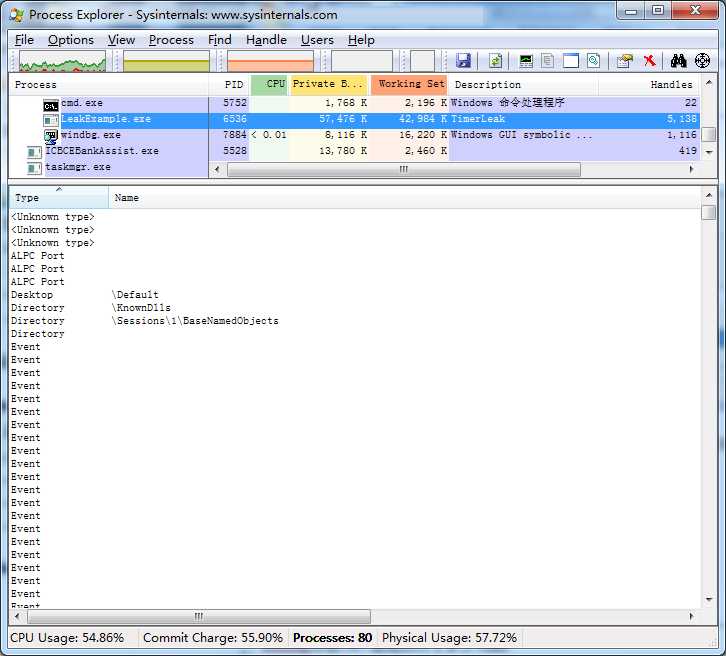Sort by the PID column header
726x656 pixels.
pyautogui.click(x=229, y=85)
